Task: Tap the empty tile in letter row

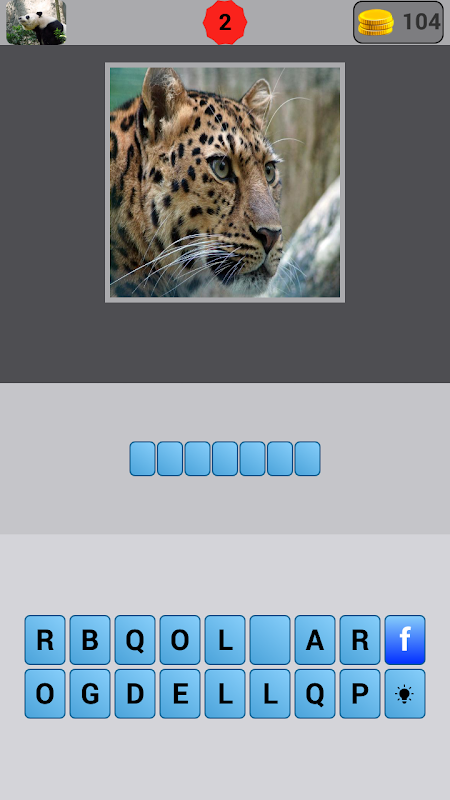Action: pos(270,640)
